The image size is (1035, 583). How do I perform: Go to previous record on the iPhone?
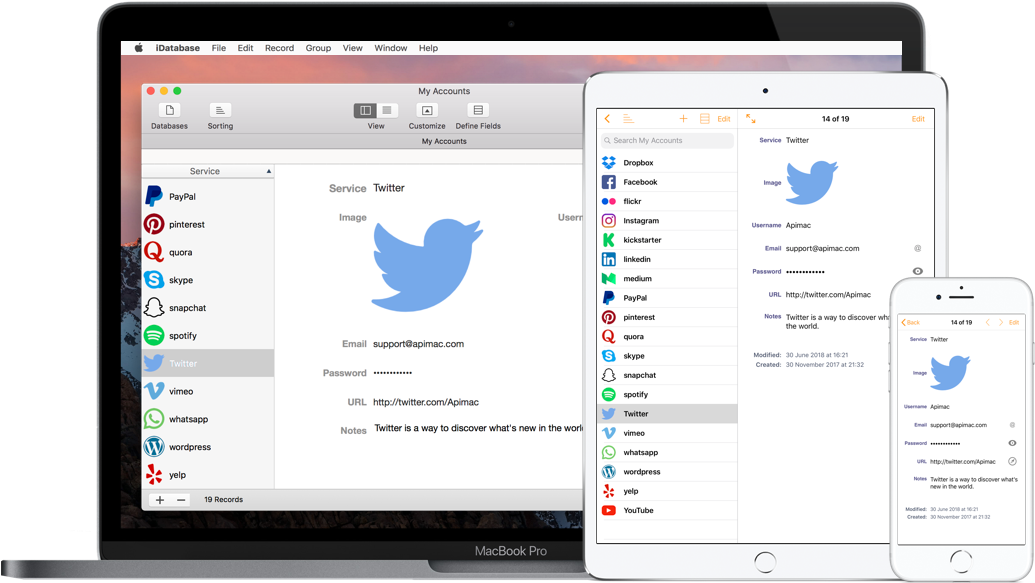987,322
